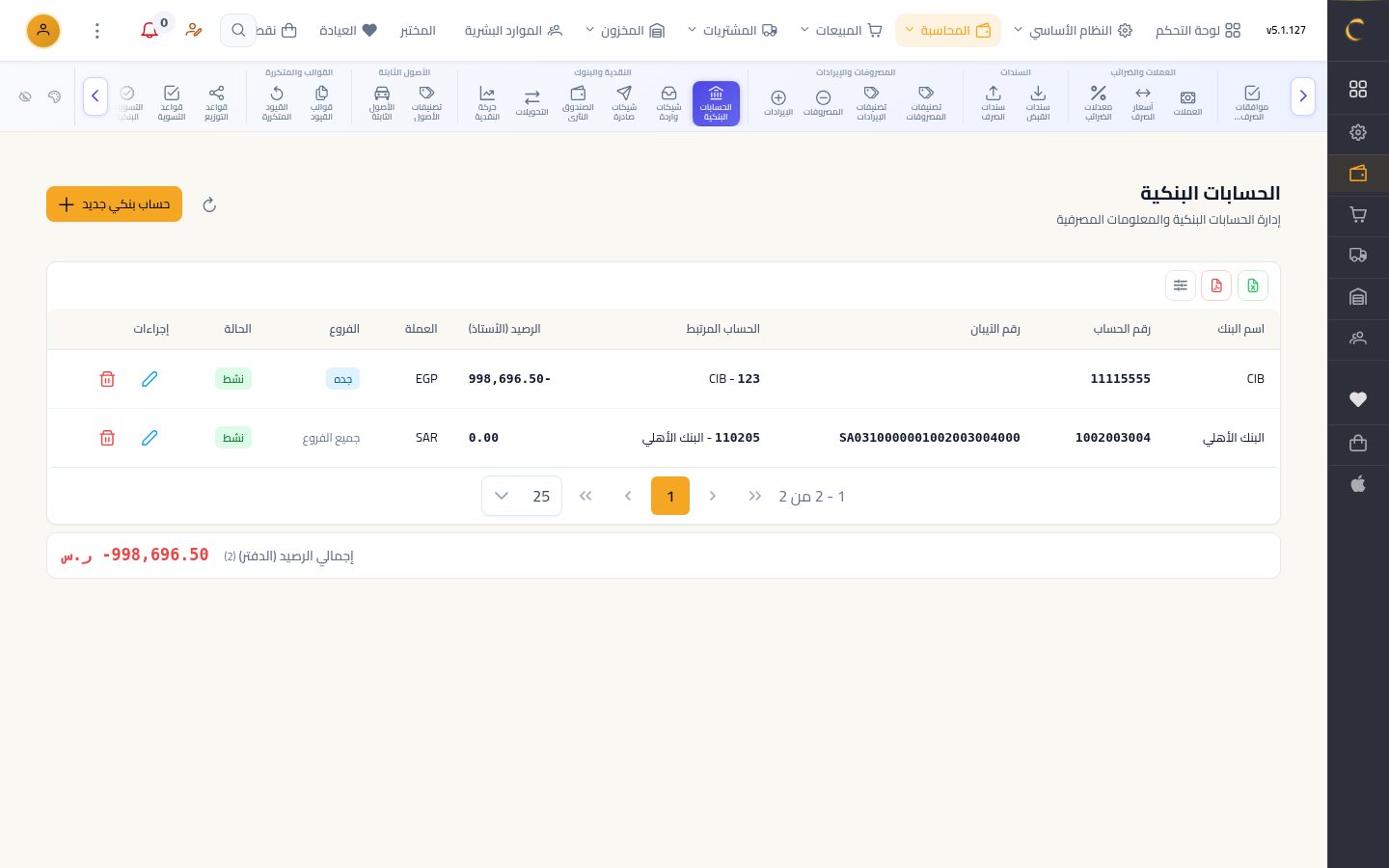Delete the البنك الأهلي account row
The height and width of the screenshot is (868, 1389).
point(107,438)
